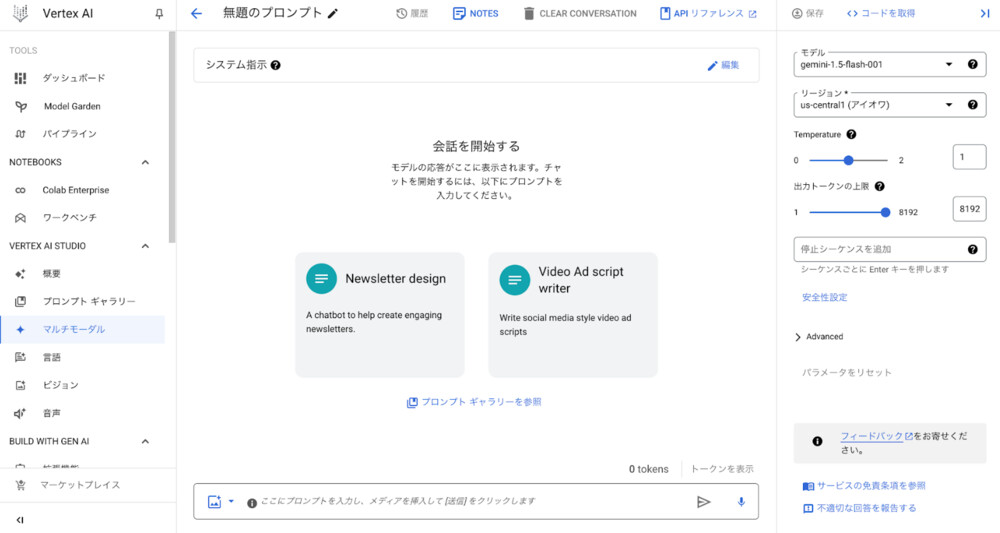Pin the navigation with pushpin icon
The width and height of the screenshot is (1000, 533).
tap(159, 13)
